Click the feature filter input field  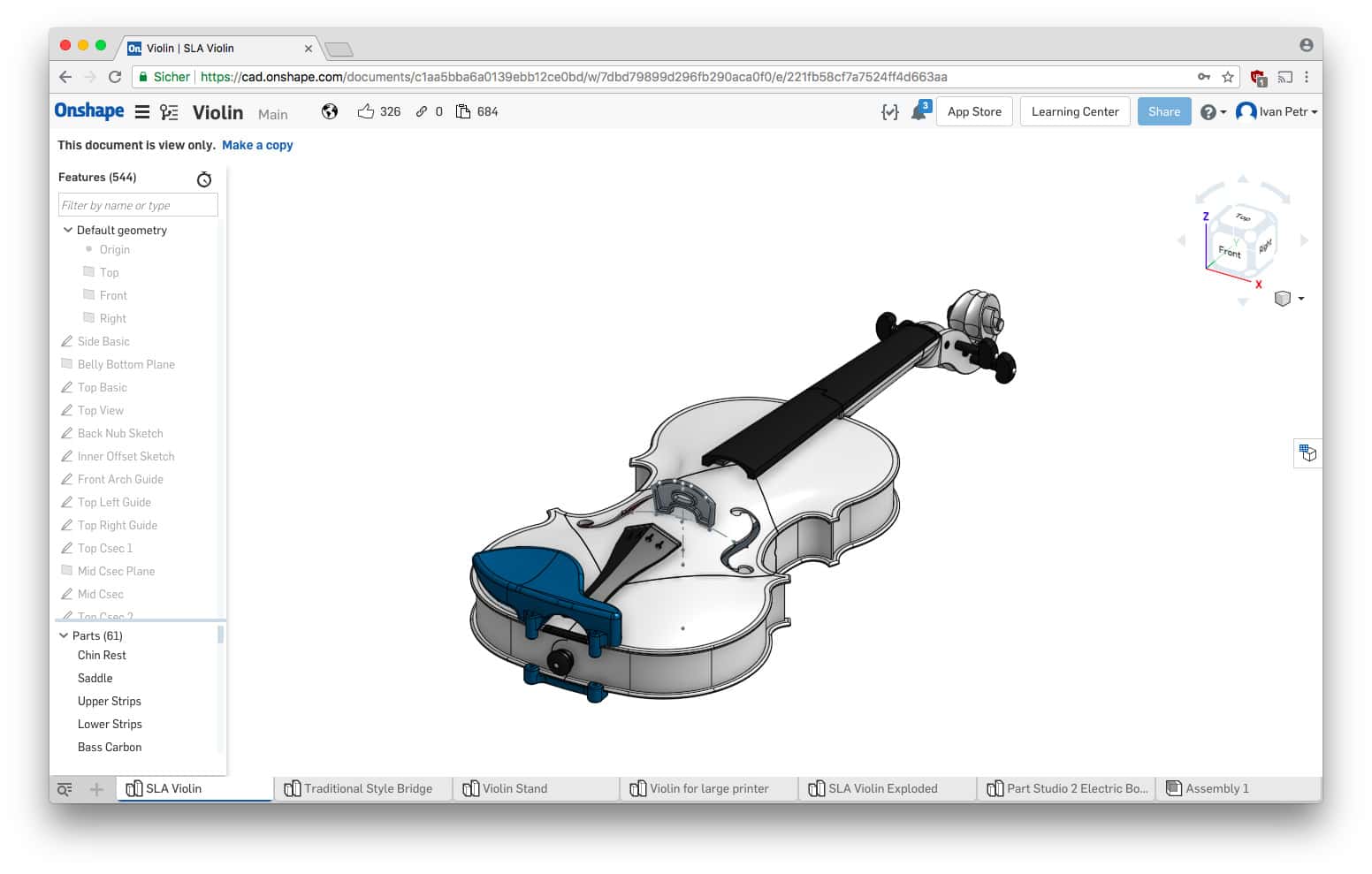[x=137, y=204]
